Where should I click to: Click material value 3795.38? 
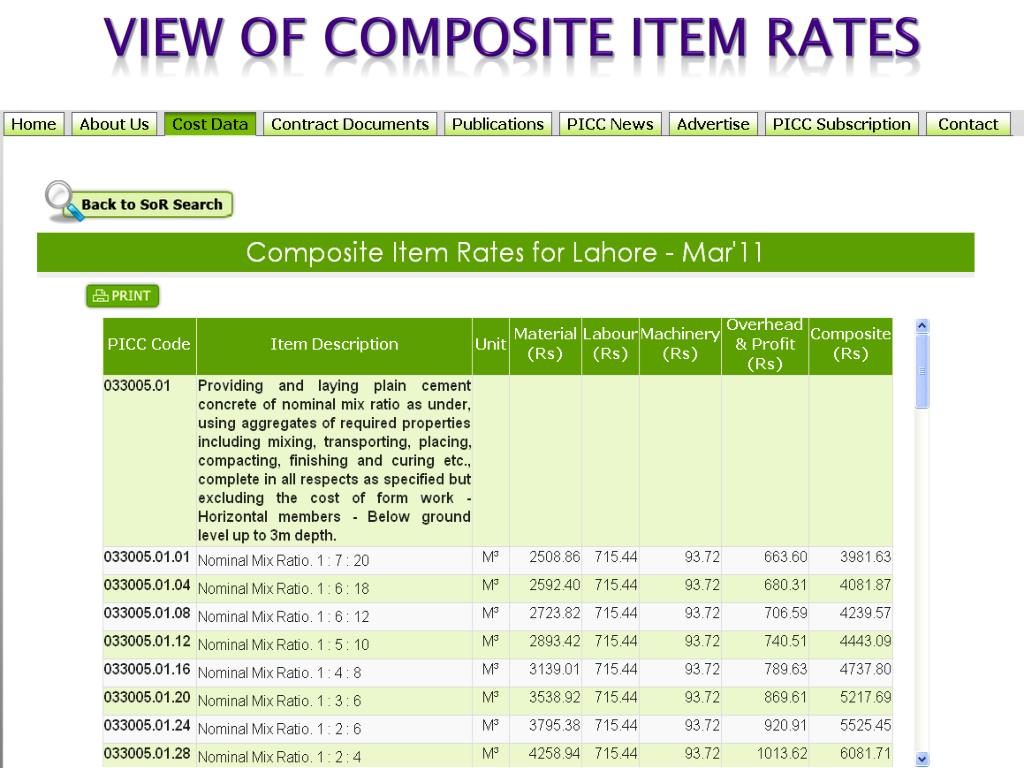point(554,726)
